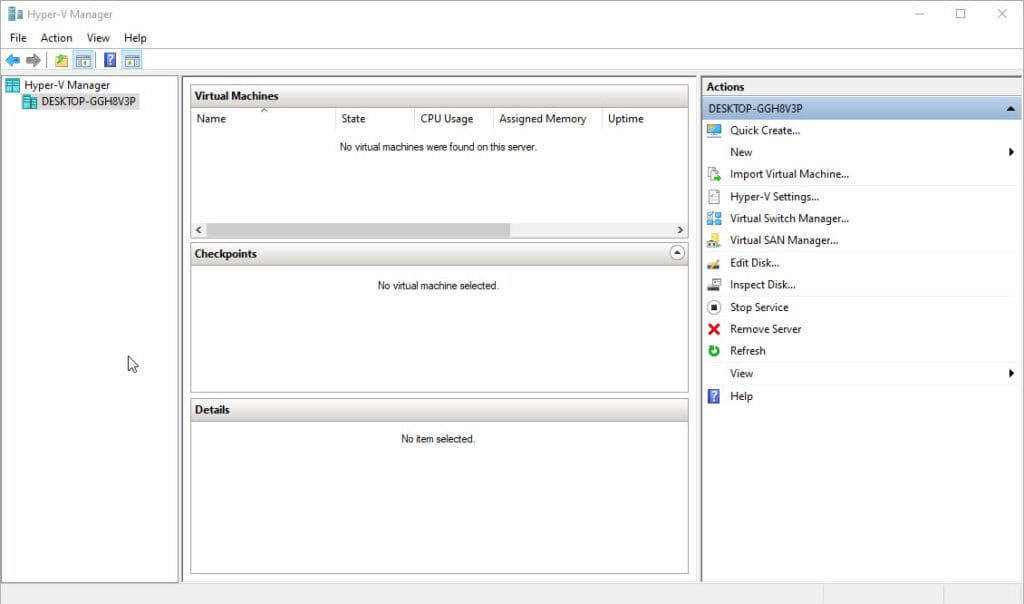
Task: Click the Virtual Machines horizontal scrollbar thumb
Action: pos(358,230)
